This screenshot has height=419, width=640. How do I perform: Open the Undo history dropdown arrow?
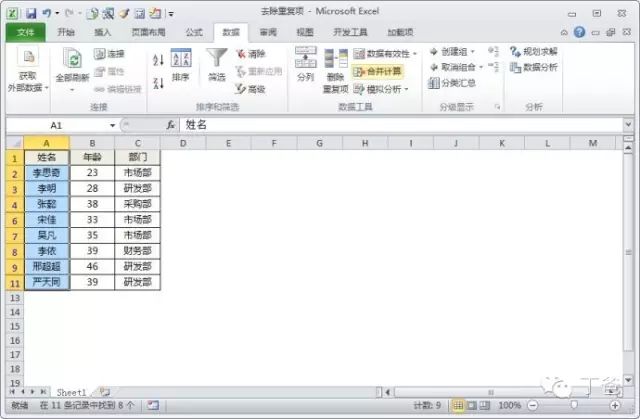[x=57, y=13]
